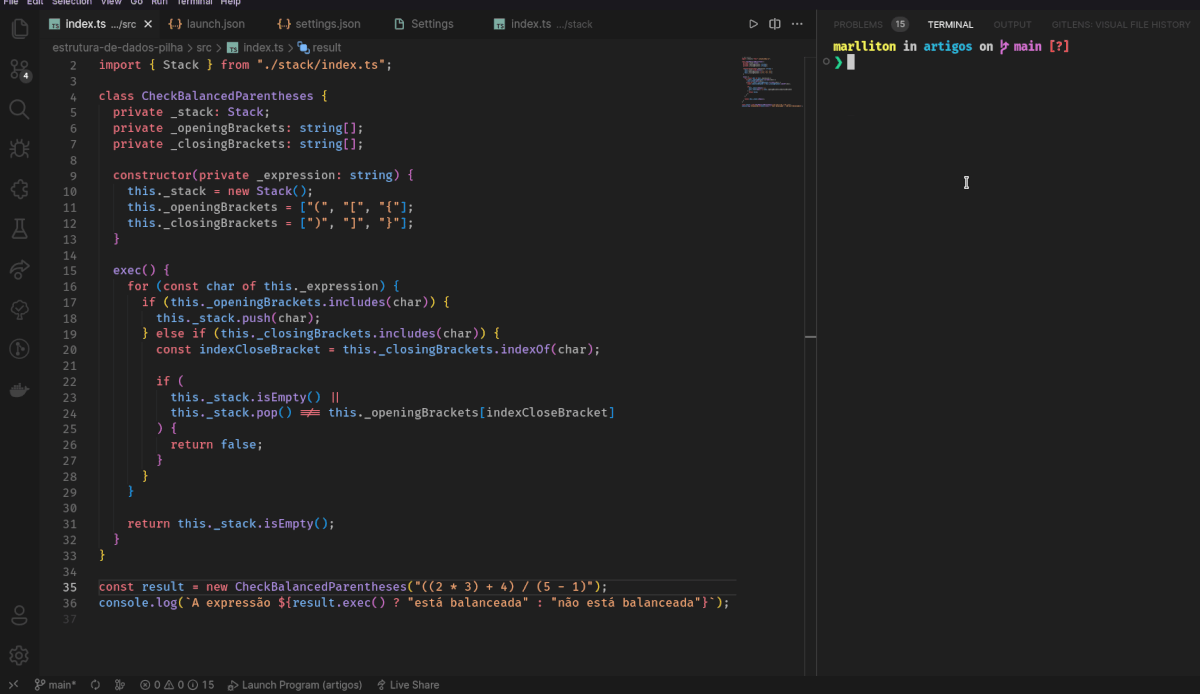1200x694 pixels.
Task: Open the Extensions view
Action: [x=19, y=189]
